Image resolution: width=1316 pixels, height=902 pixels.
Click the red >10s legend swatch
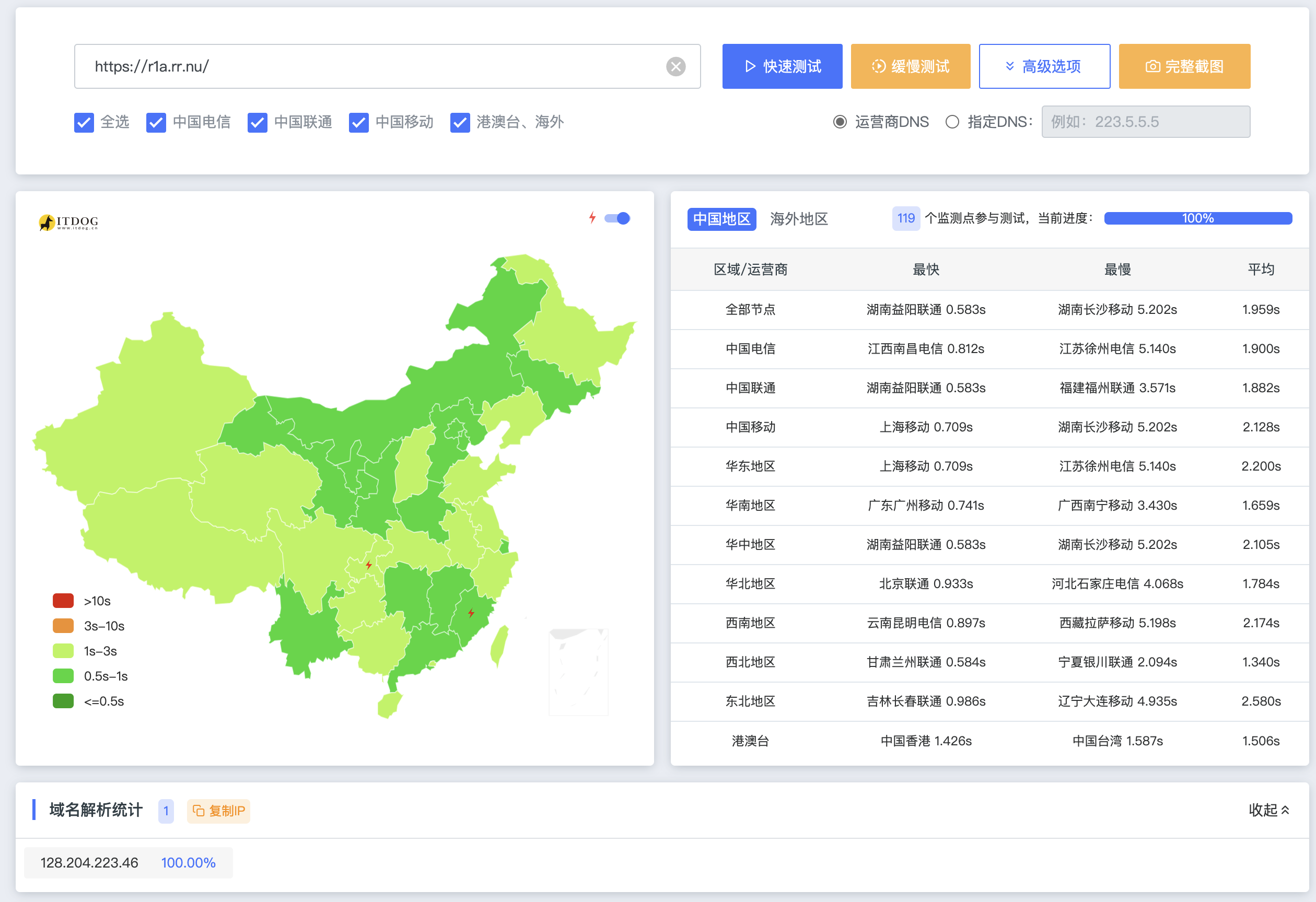pyautogui.click(x=63, y=601)
